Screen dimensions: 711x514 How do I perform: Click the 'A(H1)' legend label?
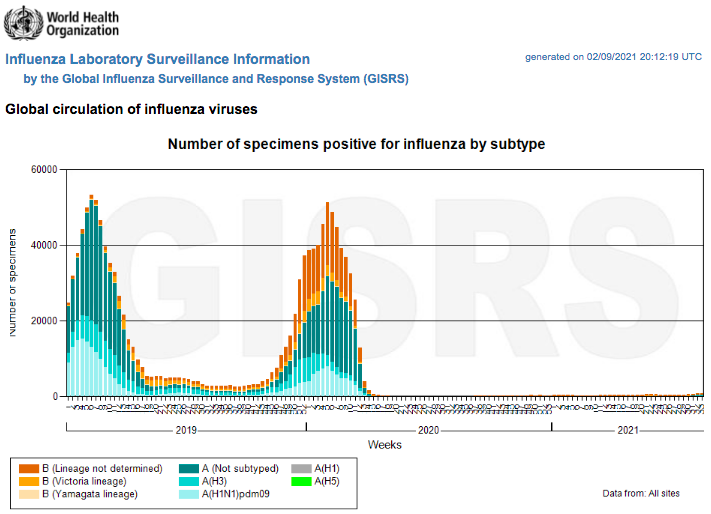coord(327,469)
